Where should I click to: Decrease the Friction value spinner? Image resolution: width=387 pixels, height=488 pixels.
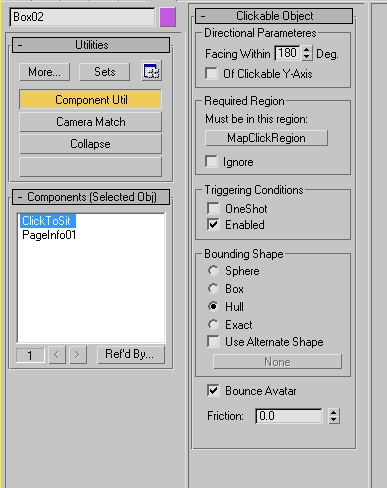[x=334, y=420]
